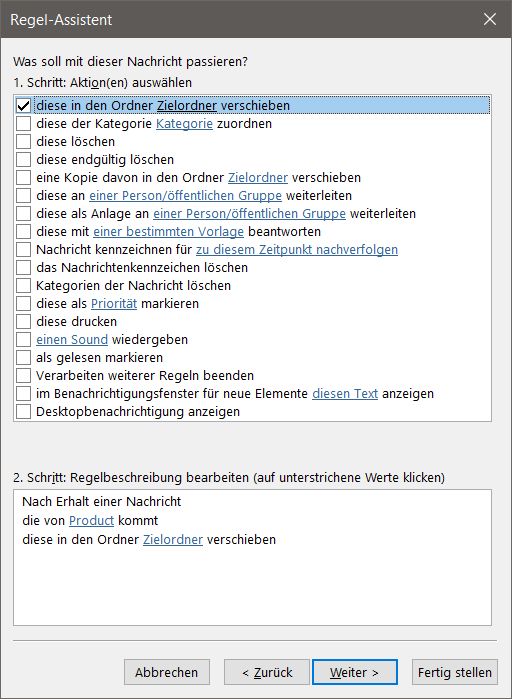Open 'einen Sound' link
This screenshot has height=699, width=512.
pyautogui.click(x=72, y=340)
